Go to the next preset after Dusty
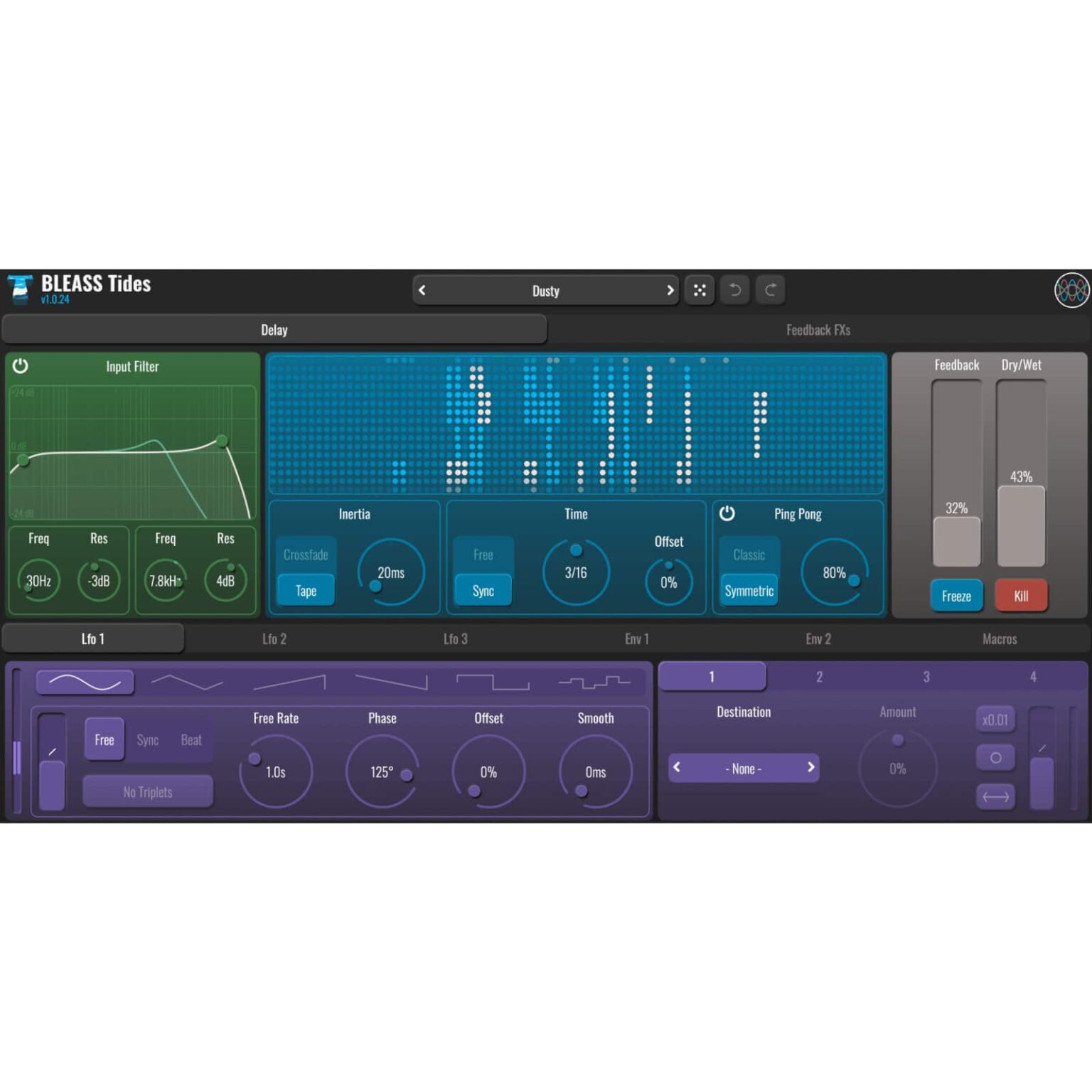 (x=670, y=290)
